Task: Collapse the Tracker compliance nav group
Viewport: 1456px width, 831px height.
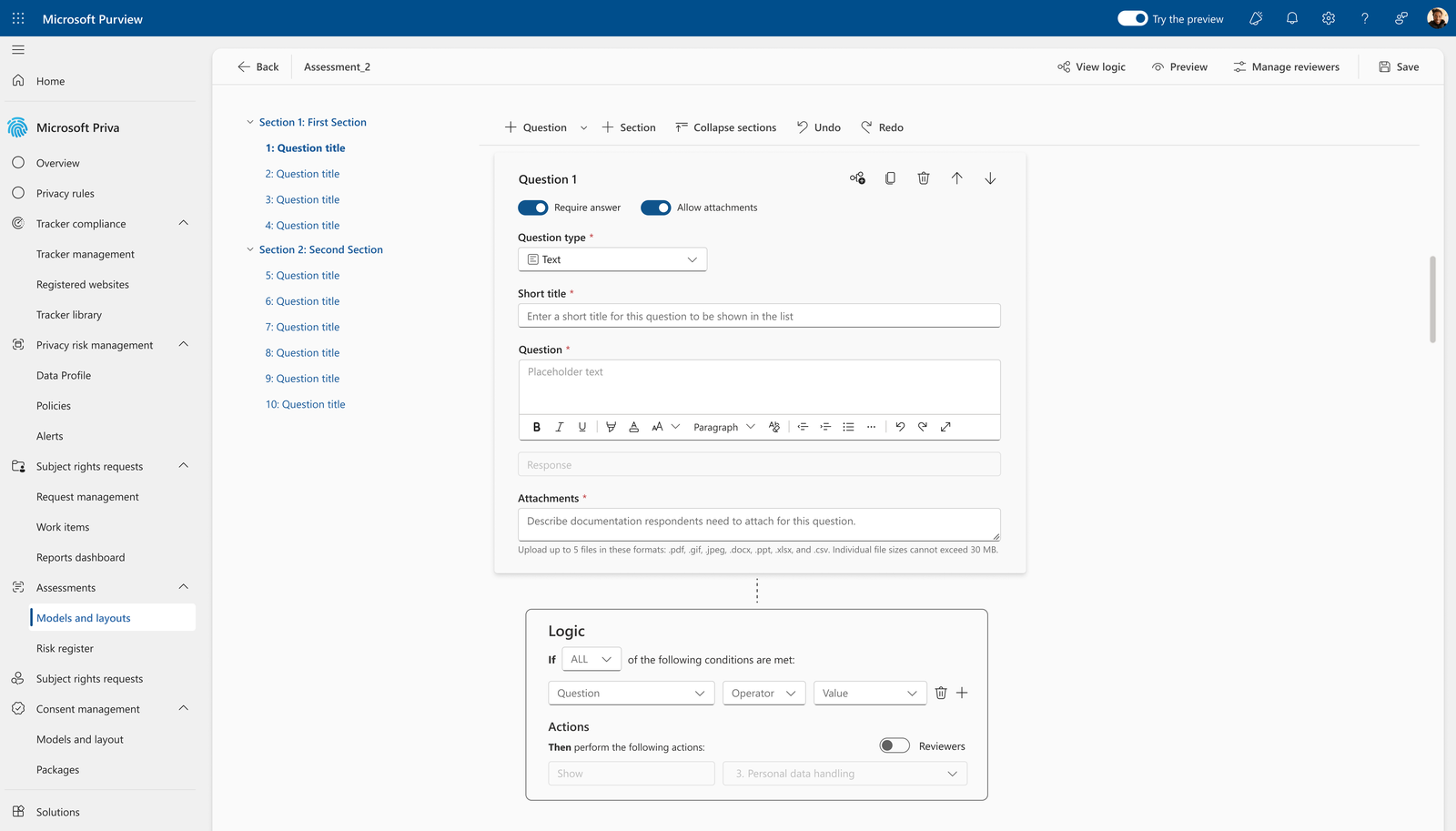Action: pos(184,223)
